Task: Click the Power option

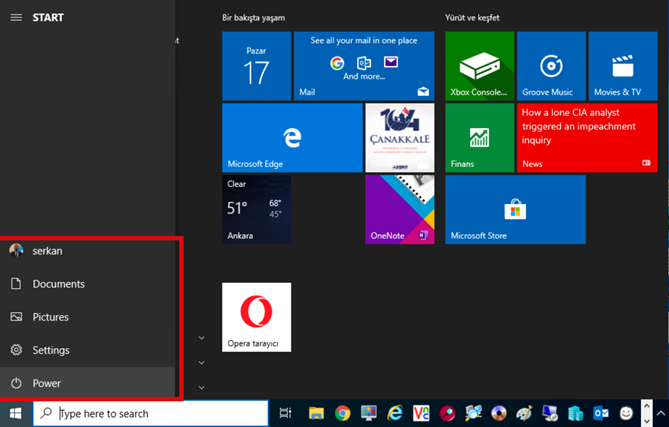Action: click(87, 383)
